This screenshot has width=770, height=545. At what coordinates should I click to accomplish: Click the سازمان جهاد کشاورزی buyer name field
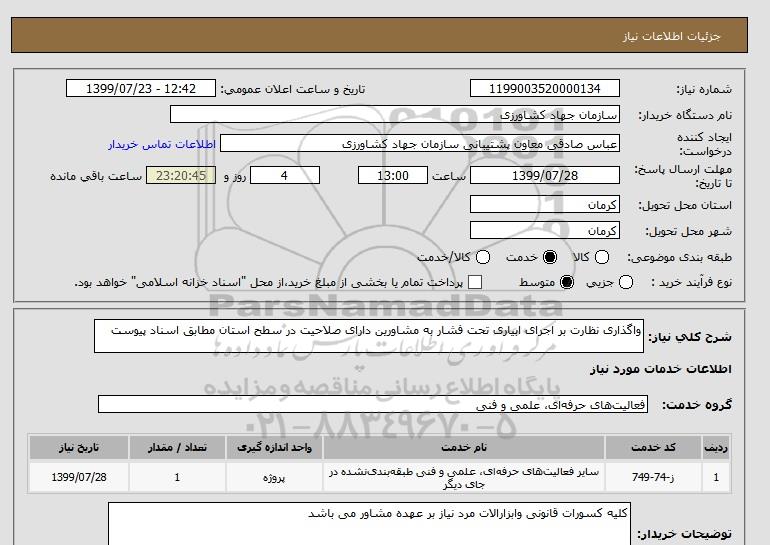(395, 115)
